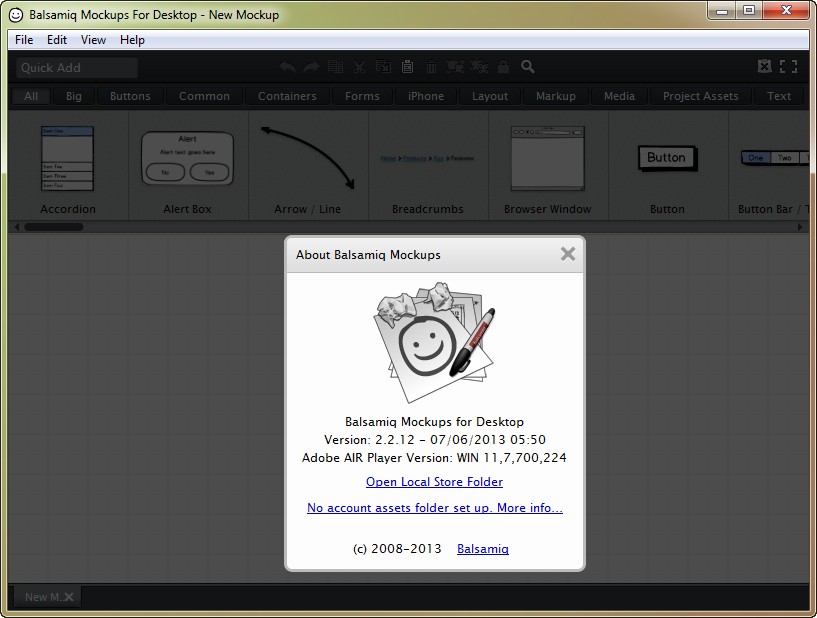Switch to the iPhone category tab
The width and height of the screenshot is (817, 618).
pyautogui.click(x=426, y=96)
